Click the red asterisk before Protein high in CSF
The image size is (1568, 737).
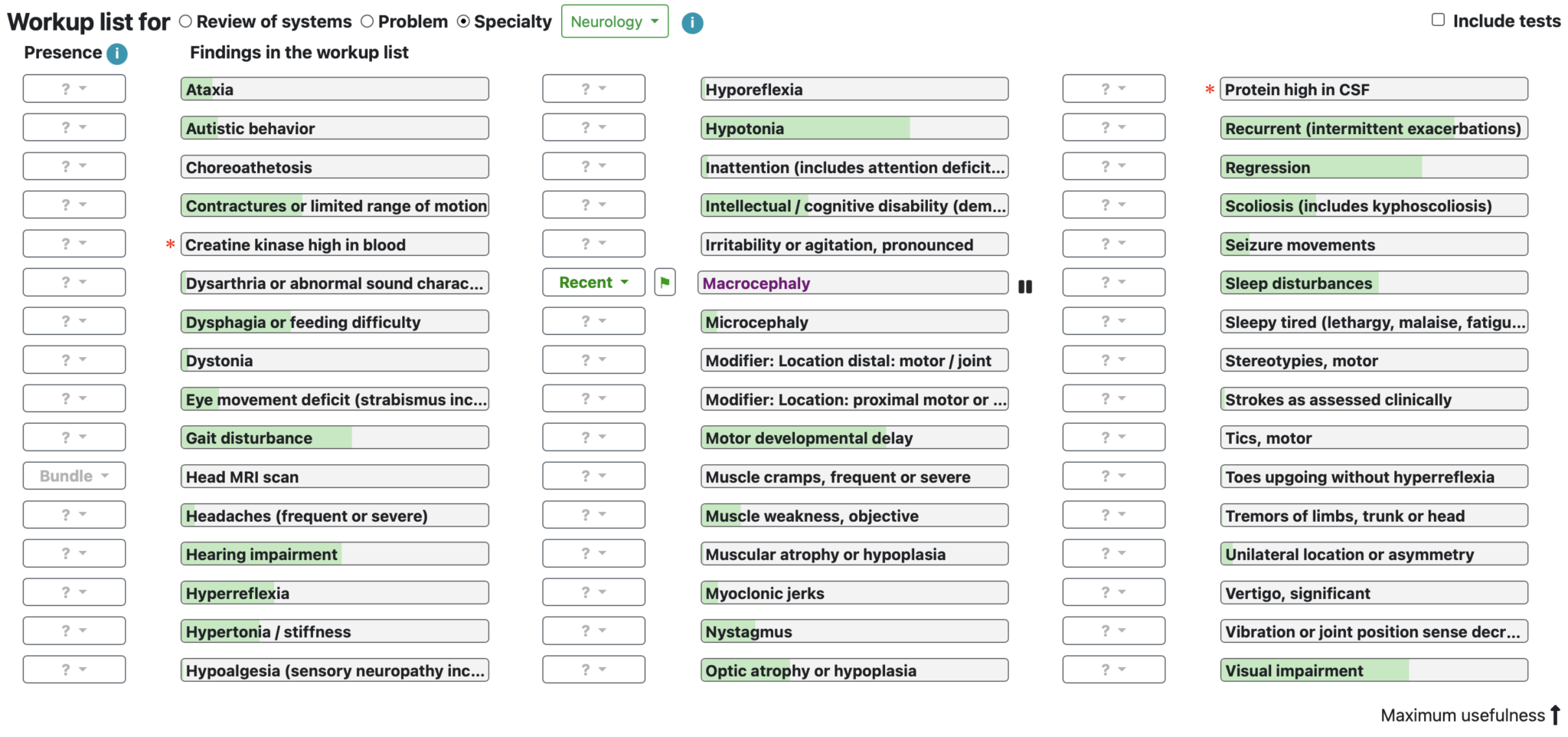point(1210,90)
